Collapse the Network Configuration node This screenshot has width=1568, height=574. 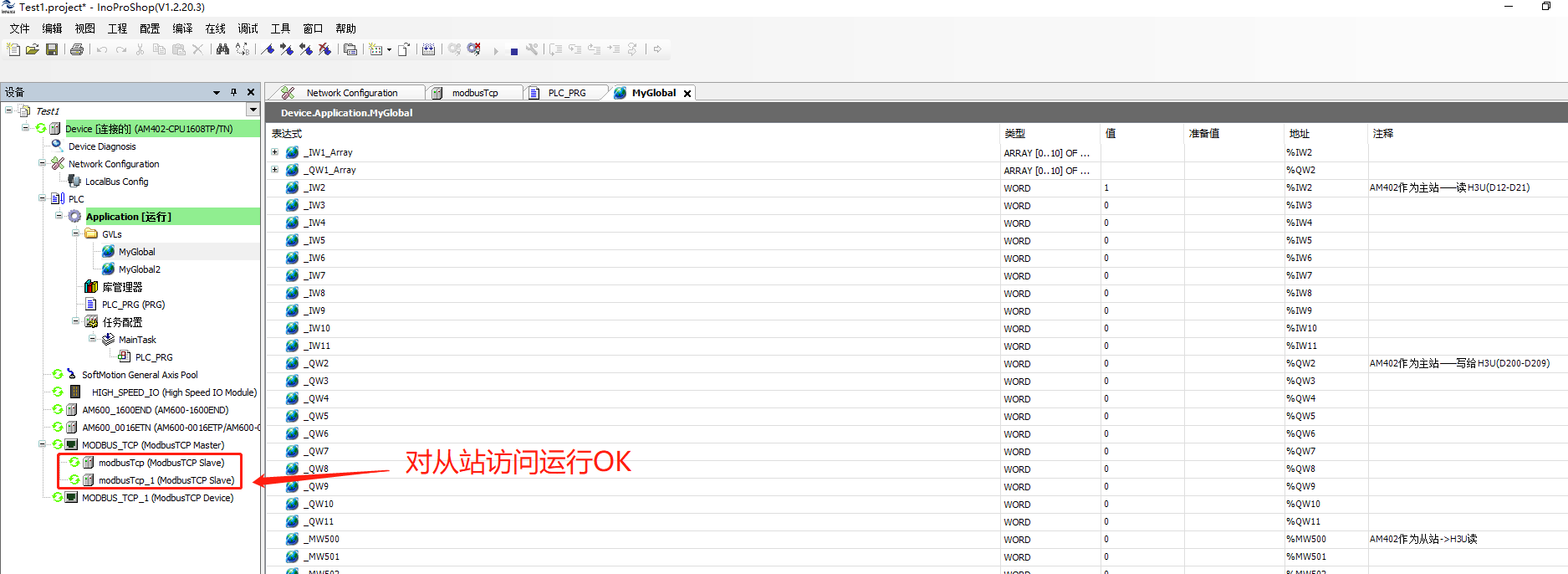coord(43,163)
